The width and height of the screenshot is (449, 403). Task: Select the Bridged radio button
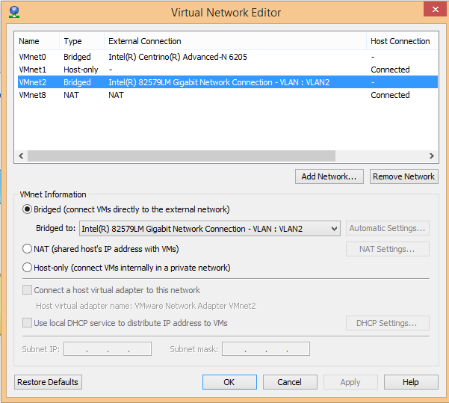[27, 209]
